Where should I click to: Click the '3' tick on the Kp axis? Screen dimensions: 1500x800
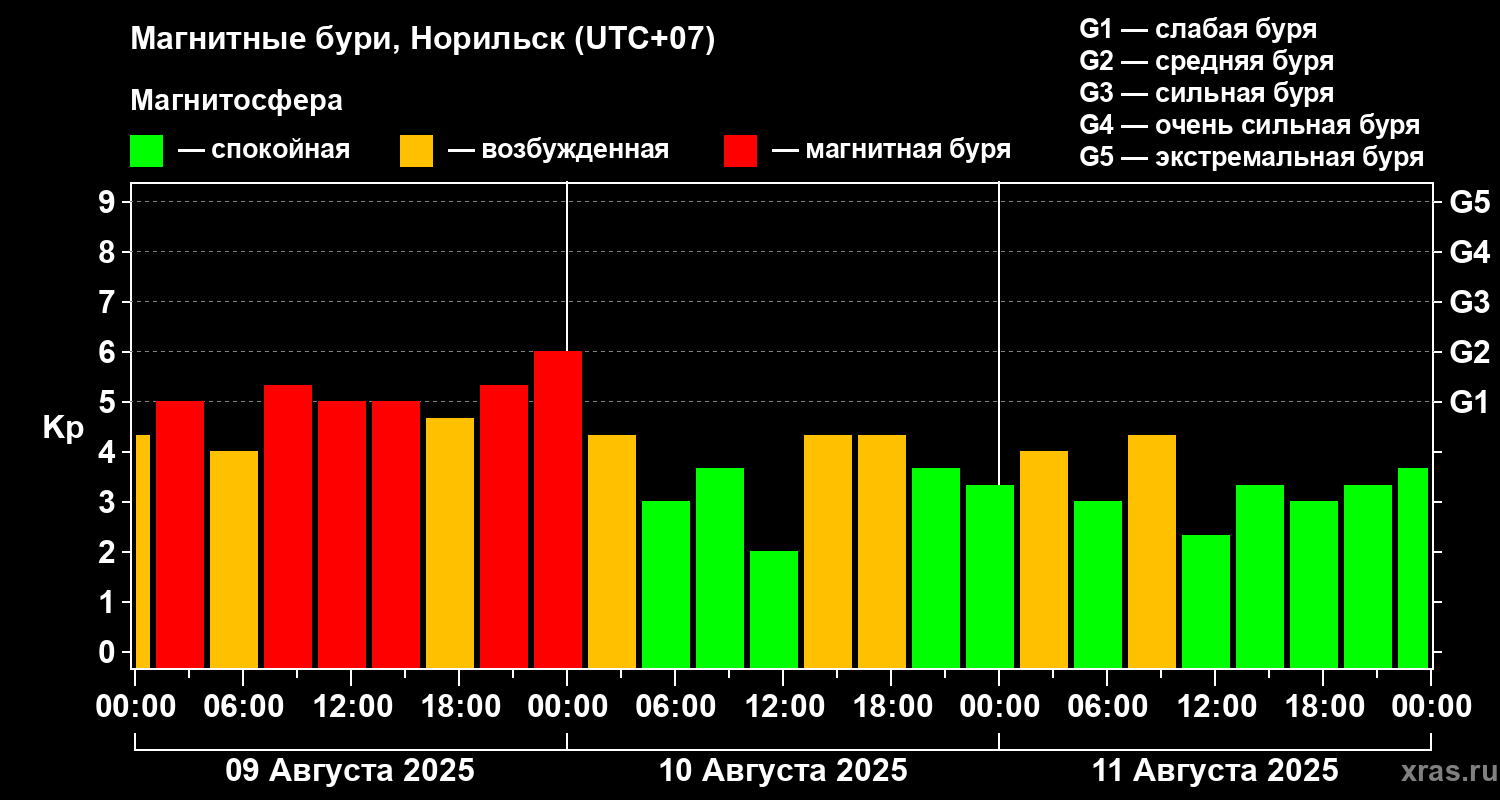[109, 502]
